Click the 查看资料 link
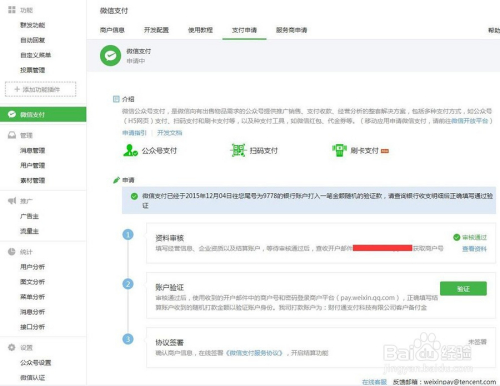This screenshot has height=386, width=500. tap(474, 249)
